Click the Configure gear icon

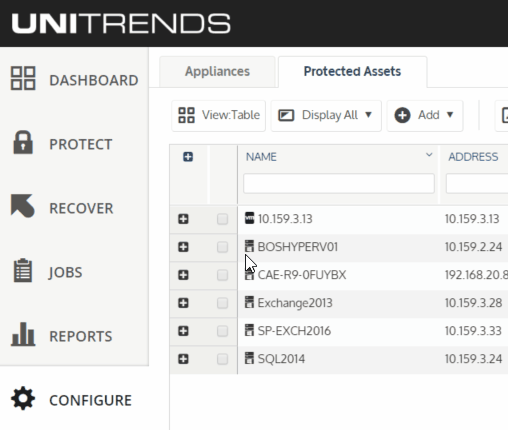tap(23, 398)
